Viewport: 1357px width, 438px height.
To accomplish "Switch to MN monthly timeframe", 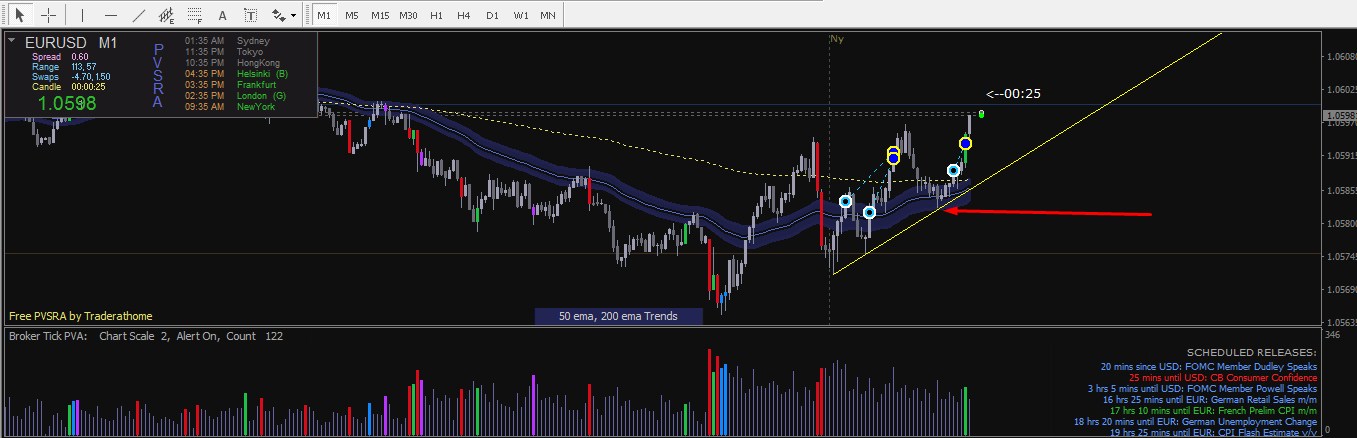I will [x=548, y=16].
